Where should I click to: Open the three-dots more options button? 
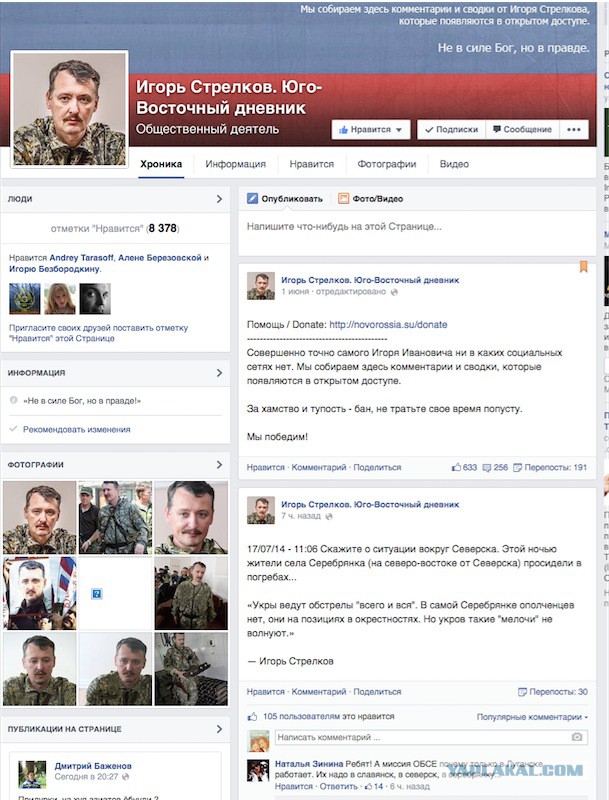pos(574,130)
